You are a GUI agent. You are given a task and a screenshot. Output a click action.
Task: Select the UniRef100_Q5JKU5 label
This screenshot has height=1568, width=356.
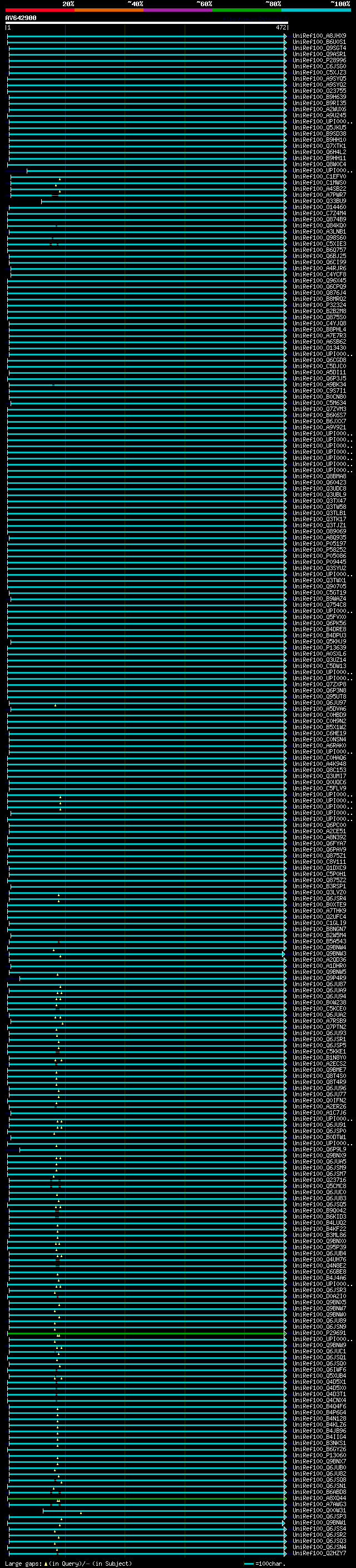pos(319,127)
